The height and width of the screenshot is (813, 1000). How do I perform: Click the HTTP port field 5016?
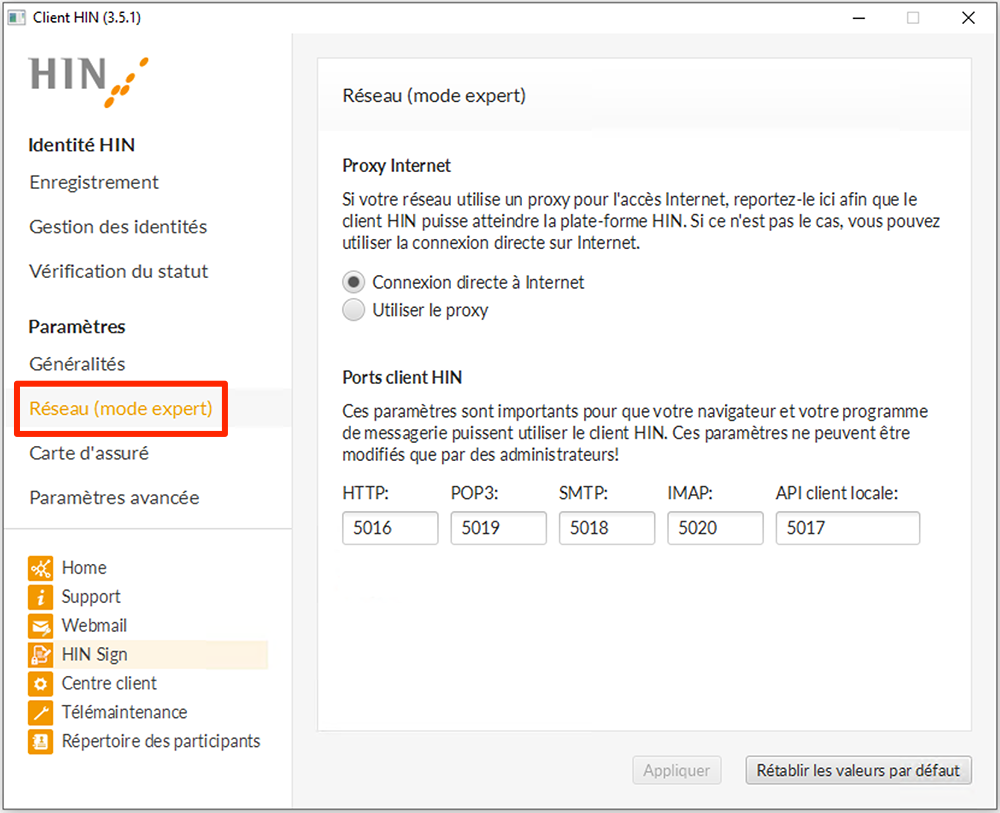(390, 528)
